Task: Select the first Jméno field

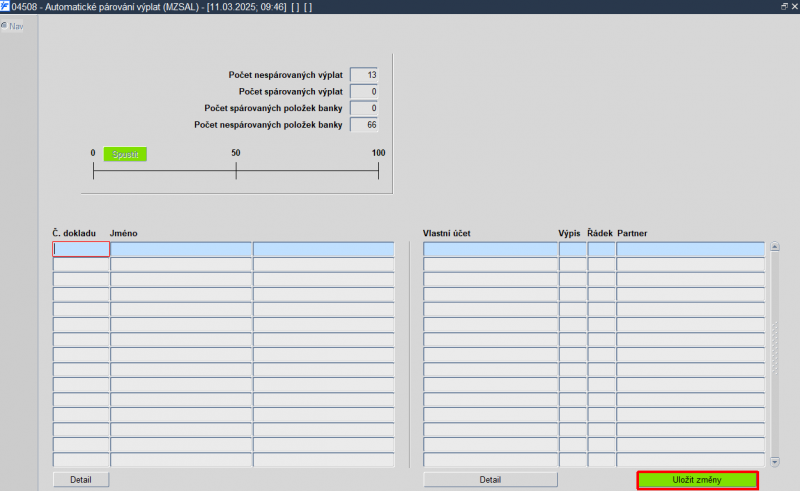Action: (x=181, y=249)
